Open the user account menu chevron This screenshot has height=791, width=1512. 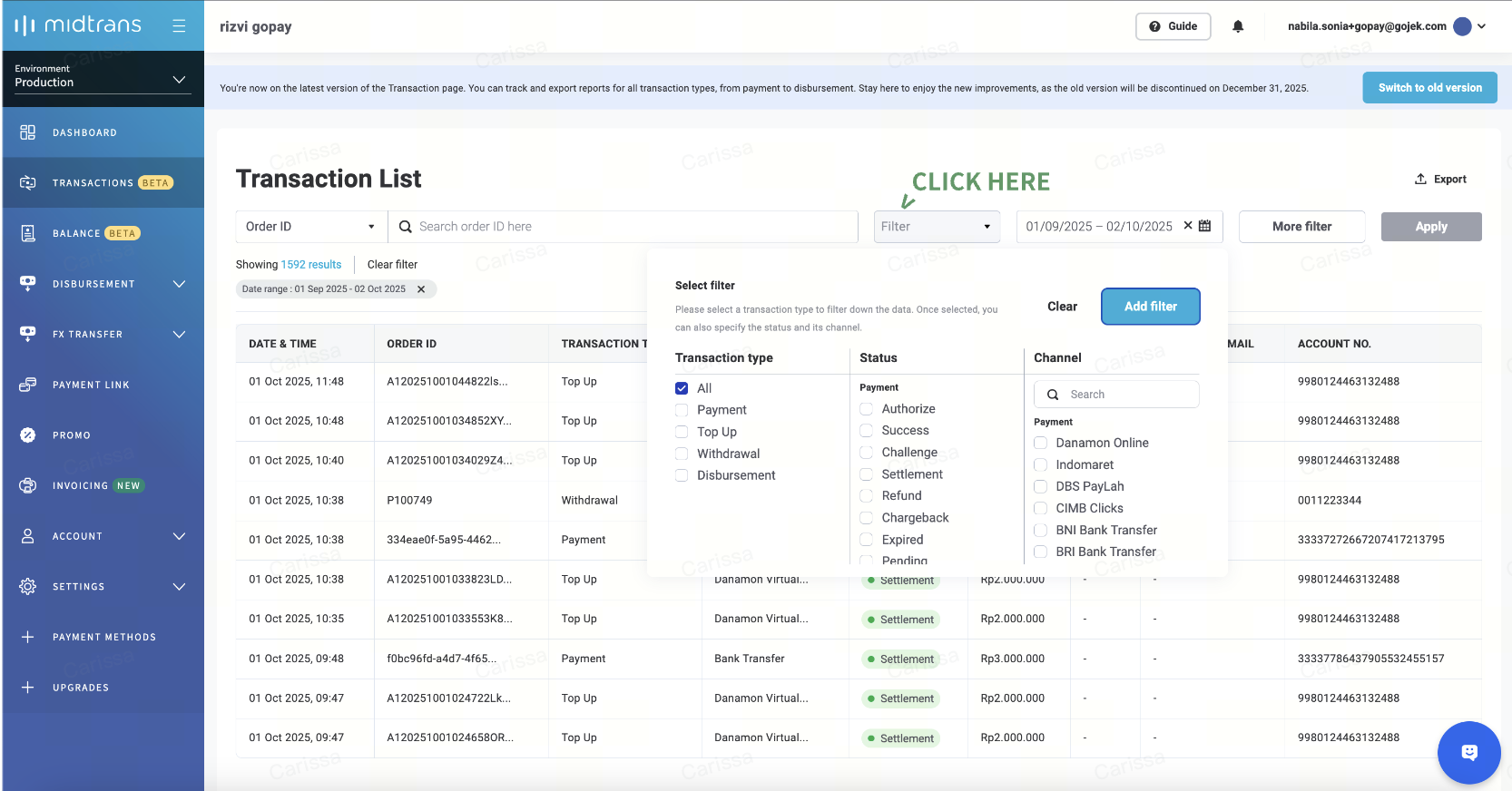tap(1481, 26)
